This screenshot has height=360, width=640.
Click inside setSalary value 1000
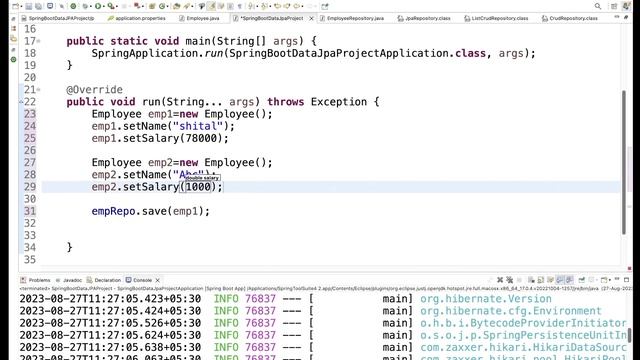[198, 187]
